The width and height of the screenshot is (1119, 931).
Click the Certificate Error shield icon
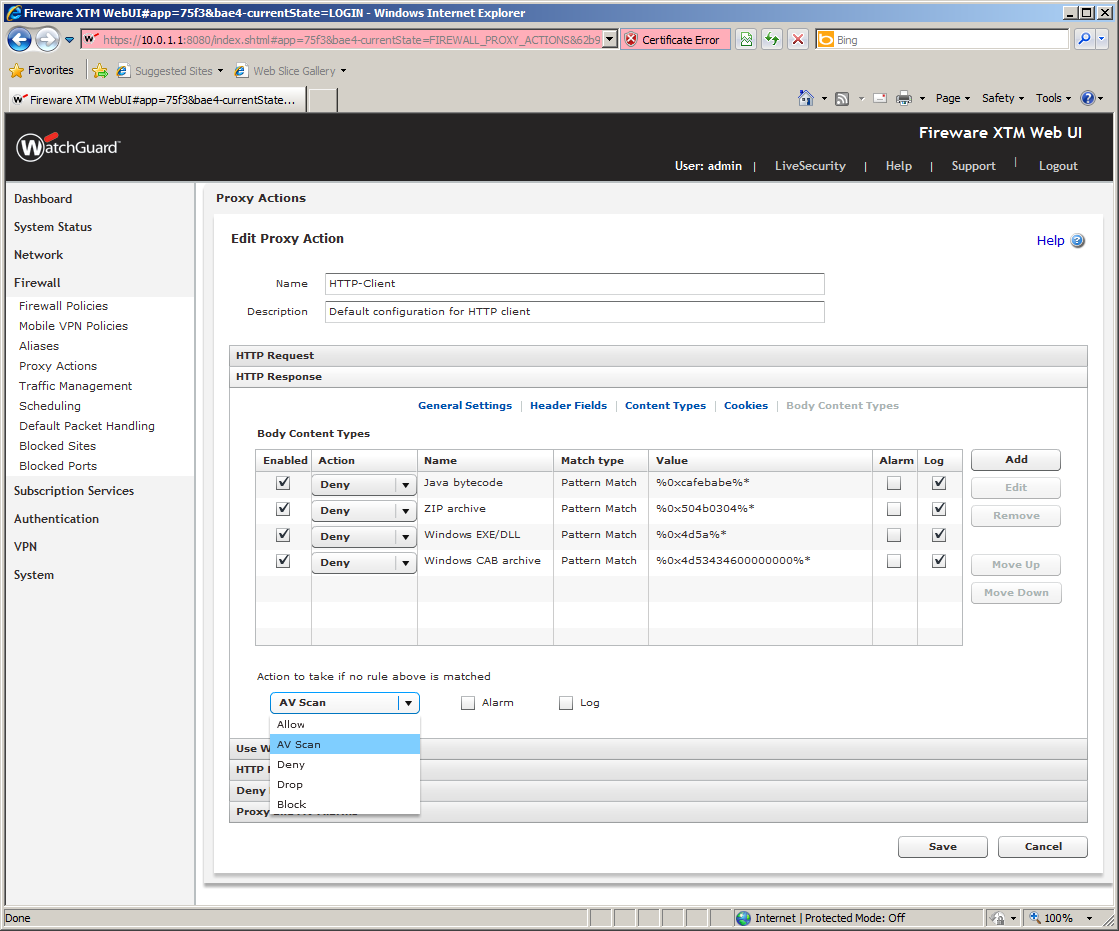(631, 40)
